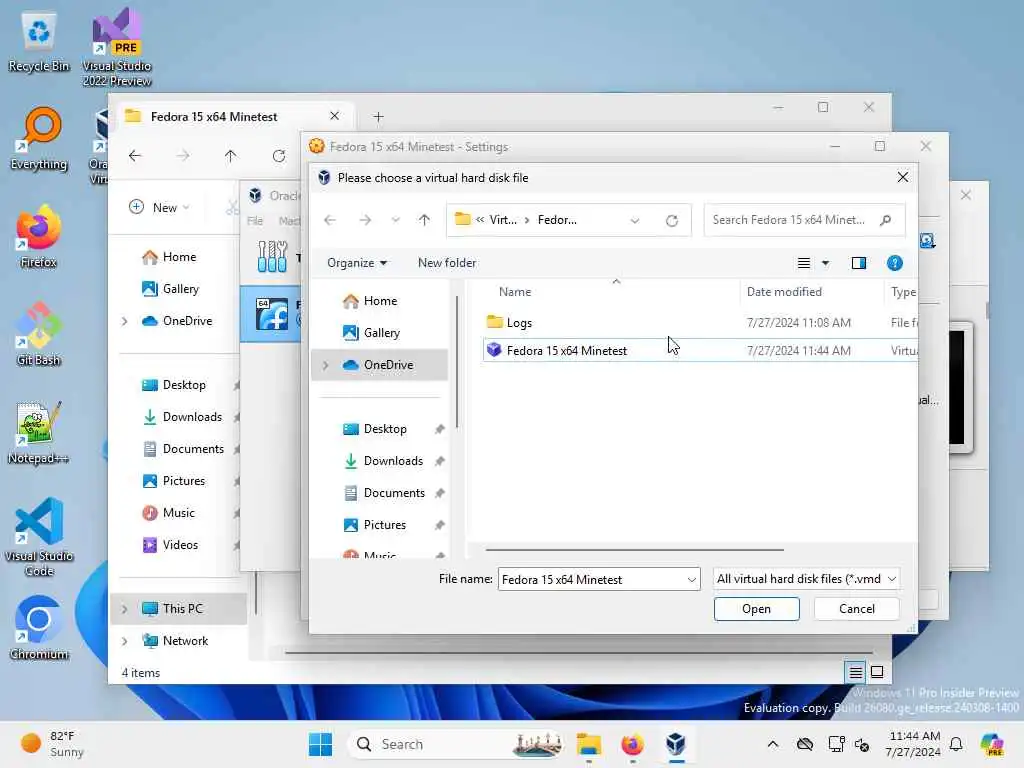Sort by the Name column header
Image resolution: width=1024 pixels, height=768 pixels.
[515, 292]
